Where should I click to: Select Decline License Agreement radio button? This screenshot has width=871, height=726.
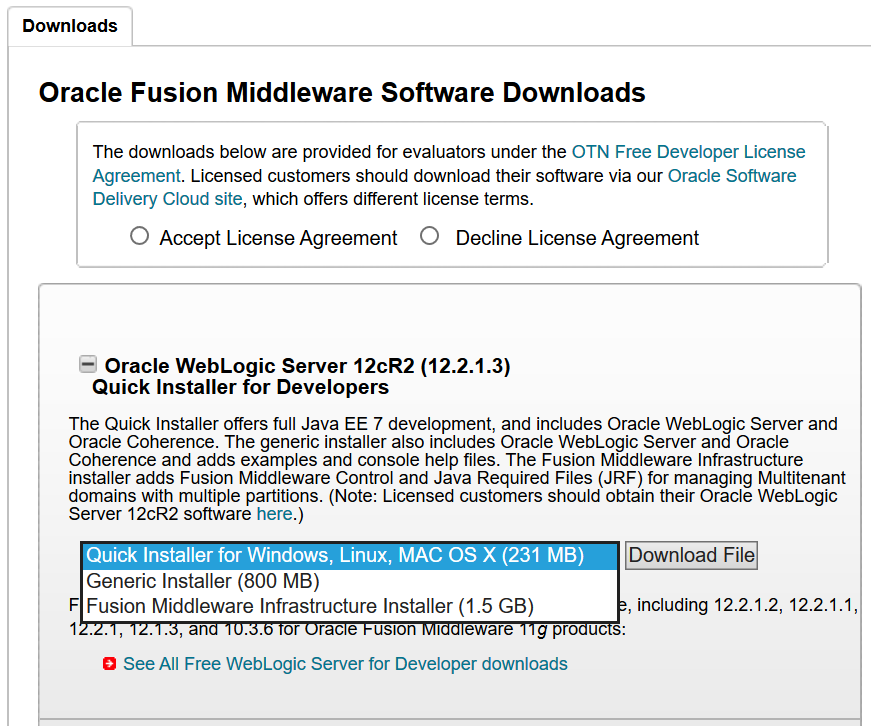[429, 236]
